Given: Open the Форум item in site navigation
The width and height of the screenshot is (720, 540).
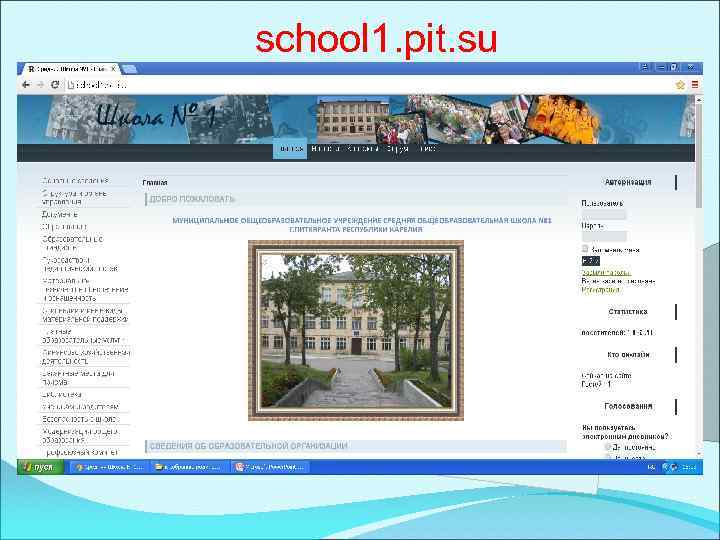Looking at the screenshot, I should click(397, 149).
